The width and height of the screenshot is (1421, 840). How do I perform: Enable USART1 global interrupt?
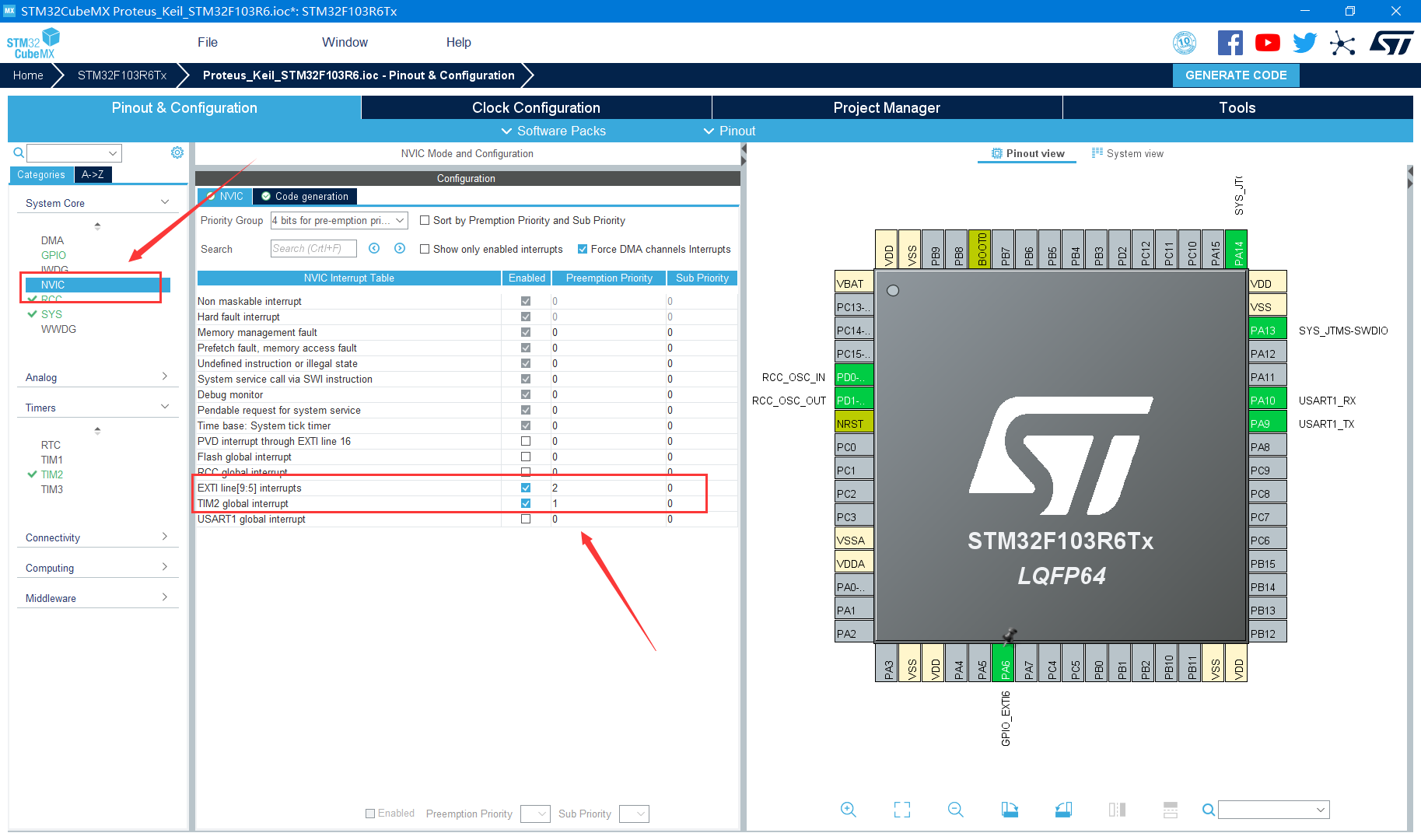[x=527, y=519]
